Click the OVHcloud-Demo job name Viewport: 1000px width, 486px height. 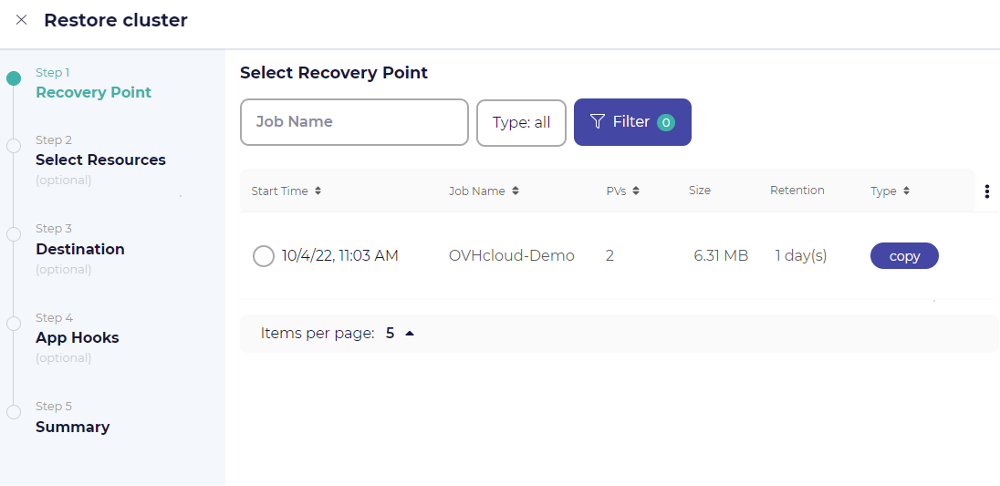click(512, 256)
